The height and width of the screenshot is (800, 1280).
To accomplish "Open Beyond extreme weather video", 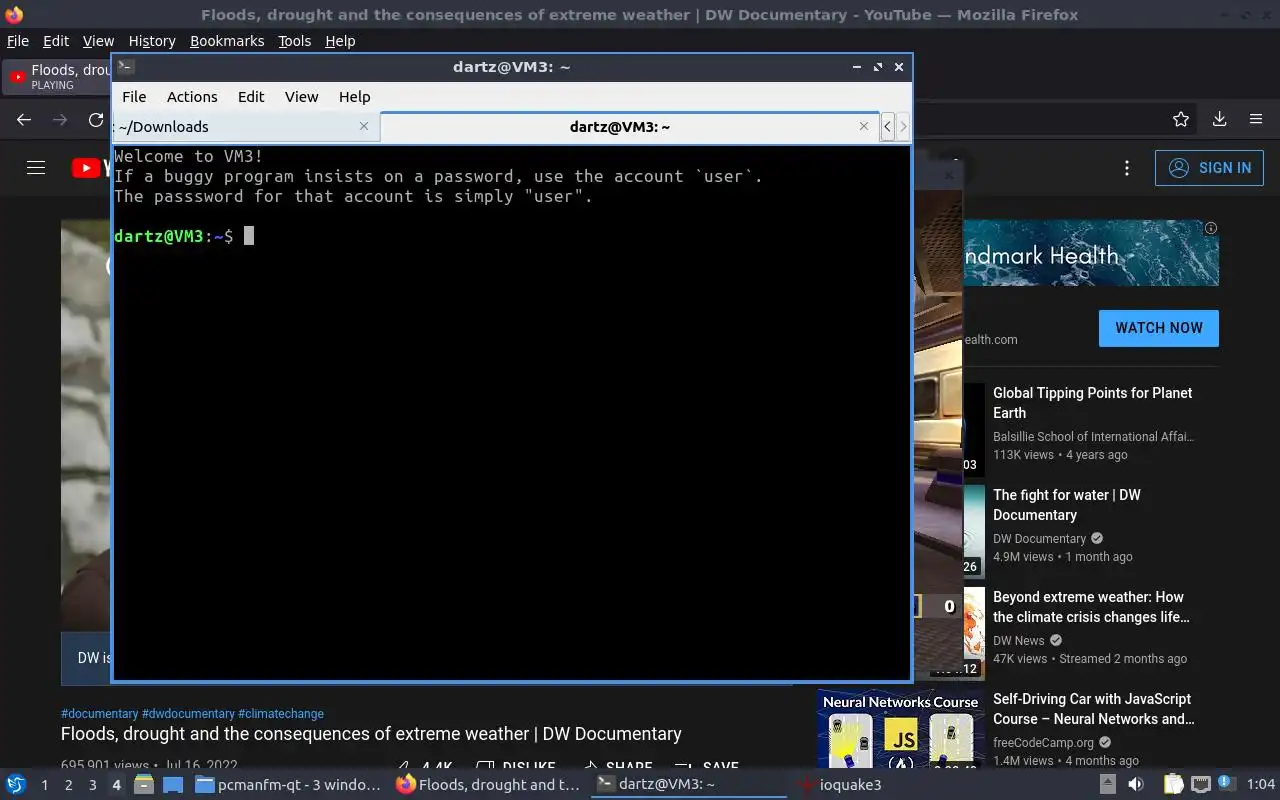I will [1091, 607].
